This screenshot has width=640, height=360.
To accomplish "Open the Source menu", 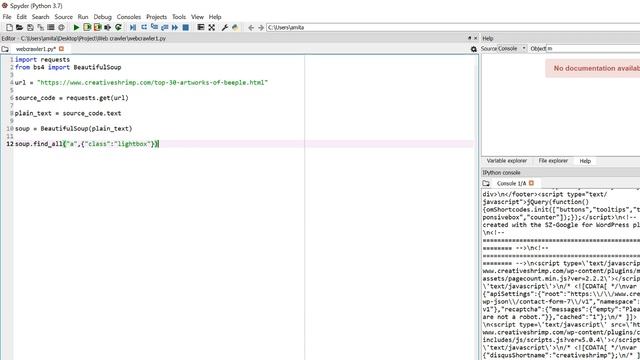I will pyautogui.click(x=64, y=17).
